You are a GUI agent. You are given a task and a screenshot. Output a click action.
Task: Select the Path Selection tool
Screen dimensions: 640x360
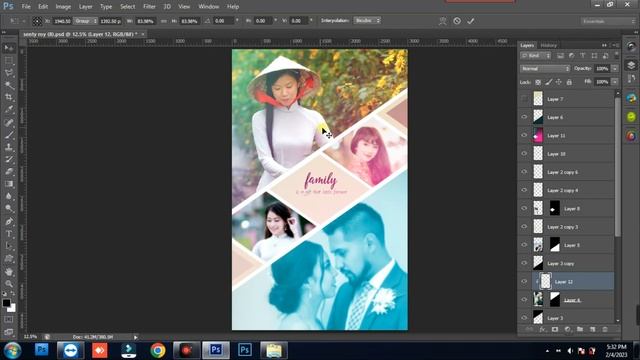click(9, 247)
